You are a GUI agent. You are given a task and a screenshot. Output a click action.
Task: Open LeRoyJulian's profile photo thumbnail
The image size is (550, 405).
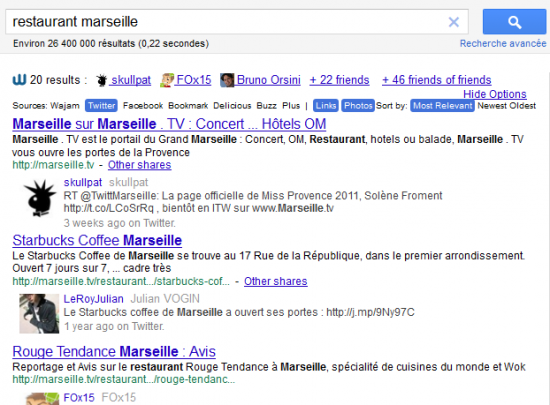point(39,313)
